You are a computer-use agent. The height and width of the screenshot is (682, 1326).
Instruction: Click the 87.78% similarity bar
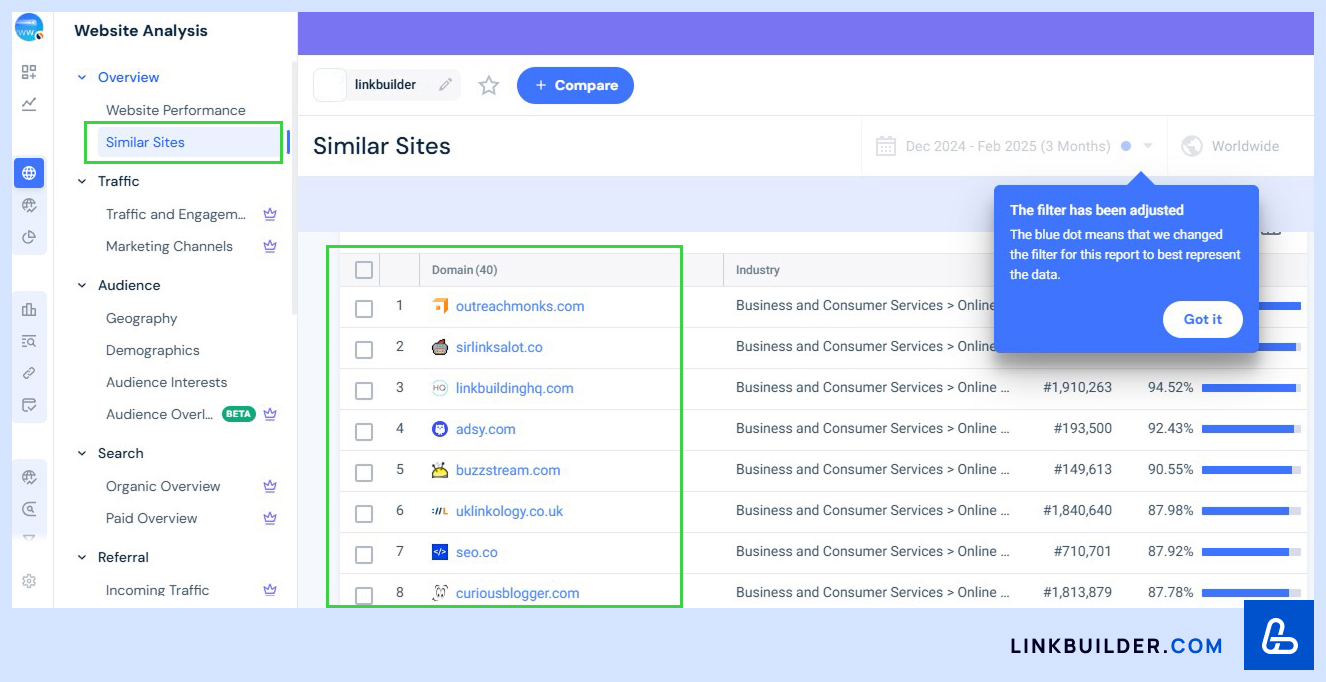(1251, 593)
